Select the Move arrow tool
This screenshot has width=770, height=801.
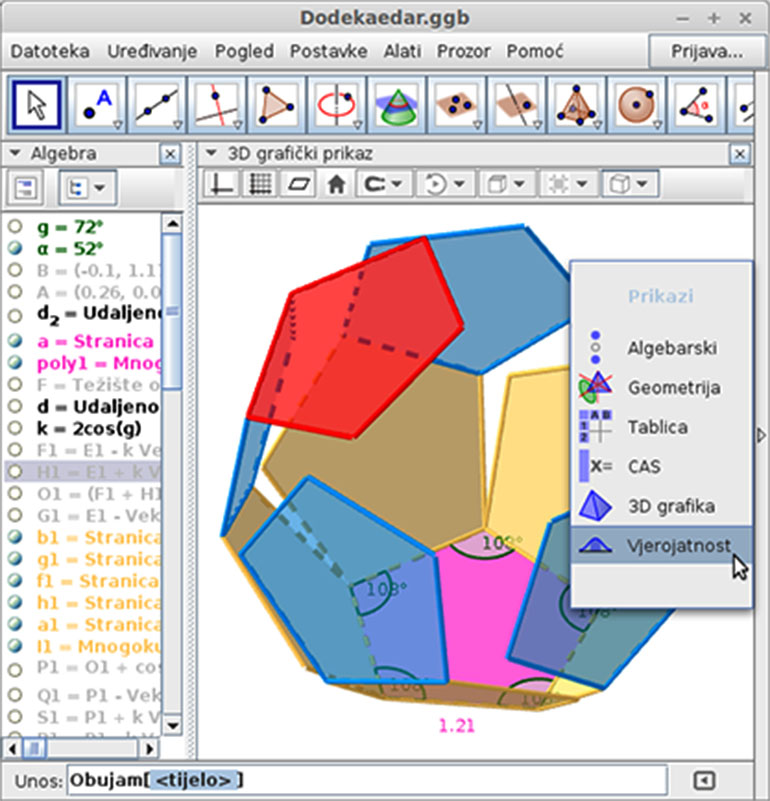tap(36, 105)
